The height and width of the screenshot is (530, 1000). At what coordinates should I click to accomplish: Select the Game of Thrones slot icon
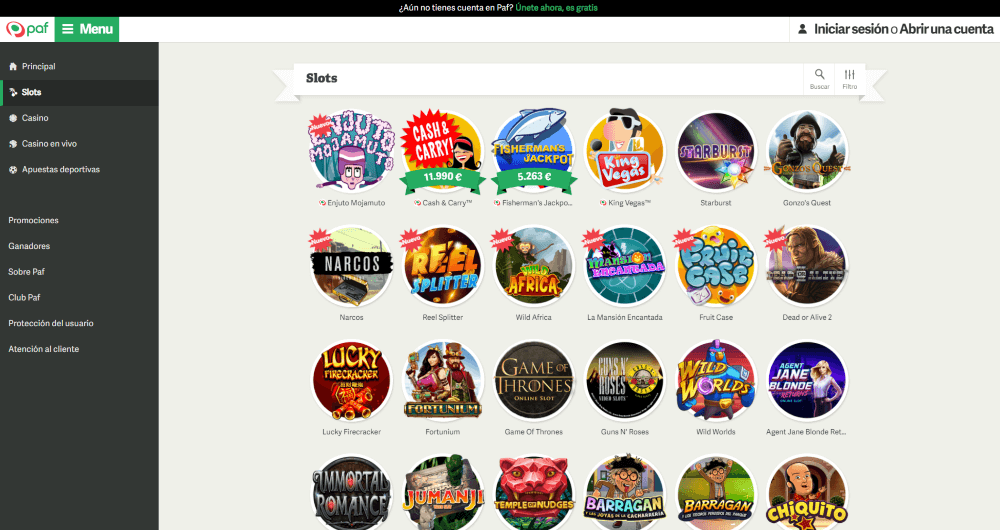pos(534,381)
